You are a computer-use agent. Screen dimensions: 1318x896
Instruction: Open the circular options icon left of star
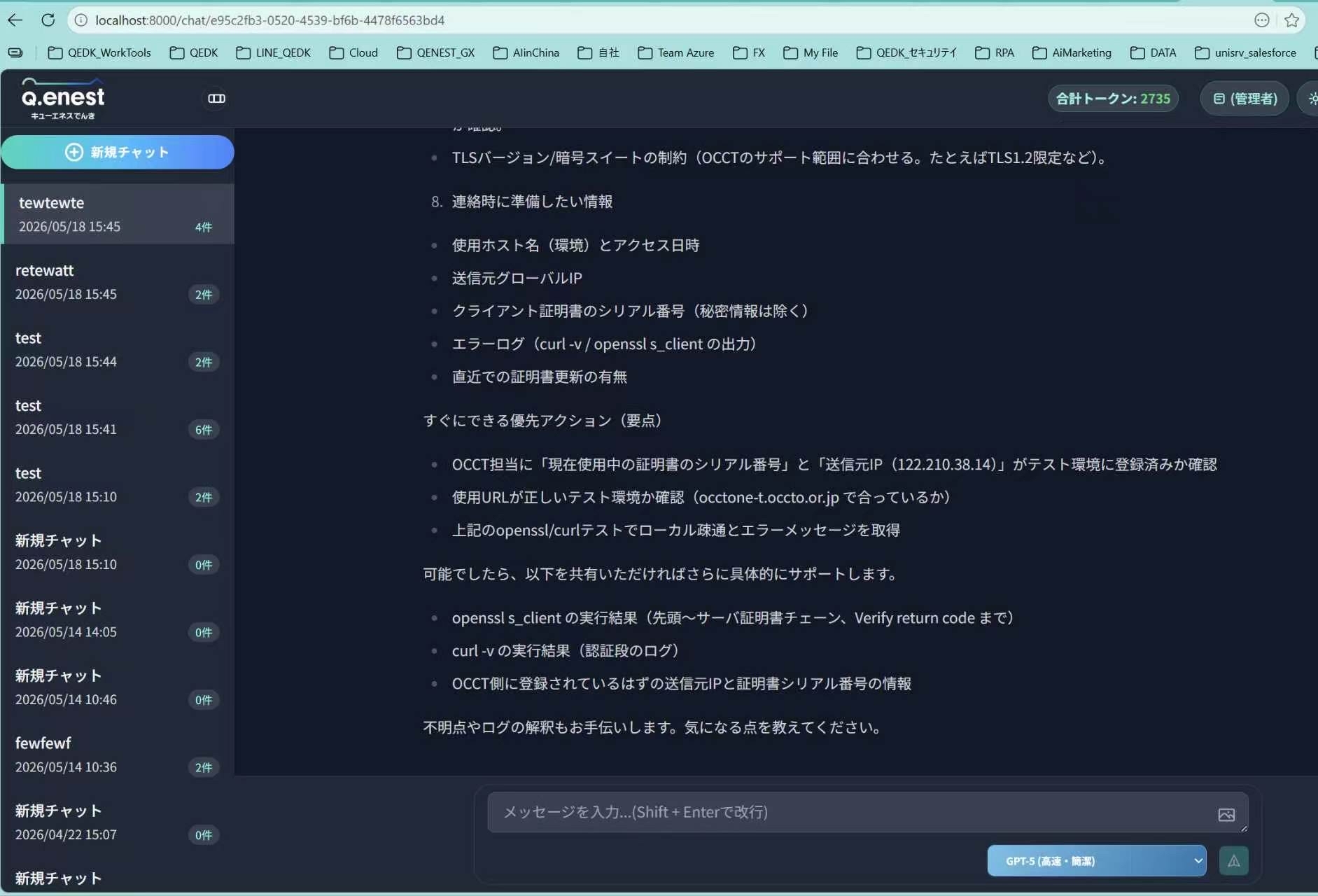tap(1262, 20)
